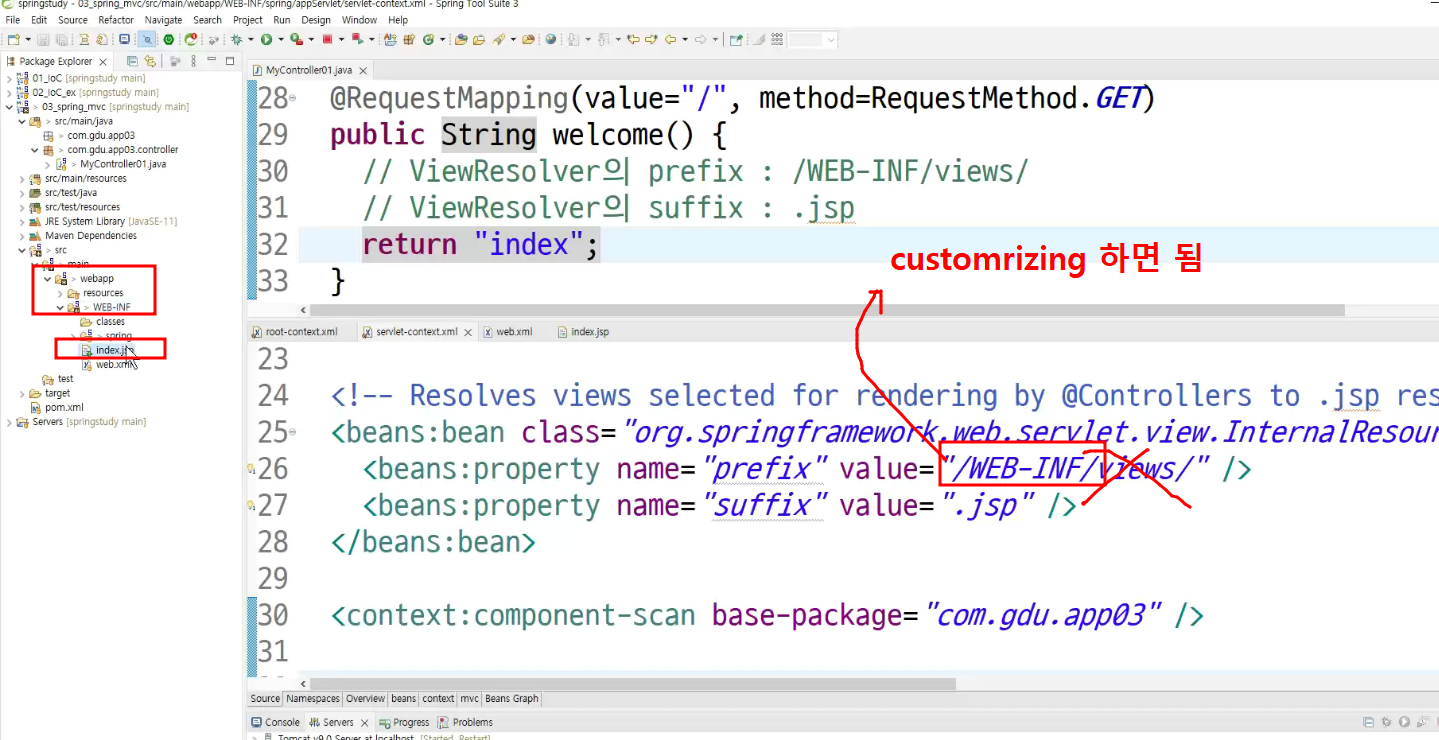Collapse the fold marker at line 25
The image size is (1439, 740).
[292, 433]
